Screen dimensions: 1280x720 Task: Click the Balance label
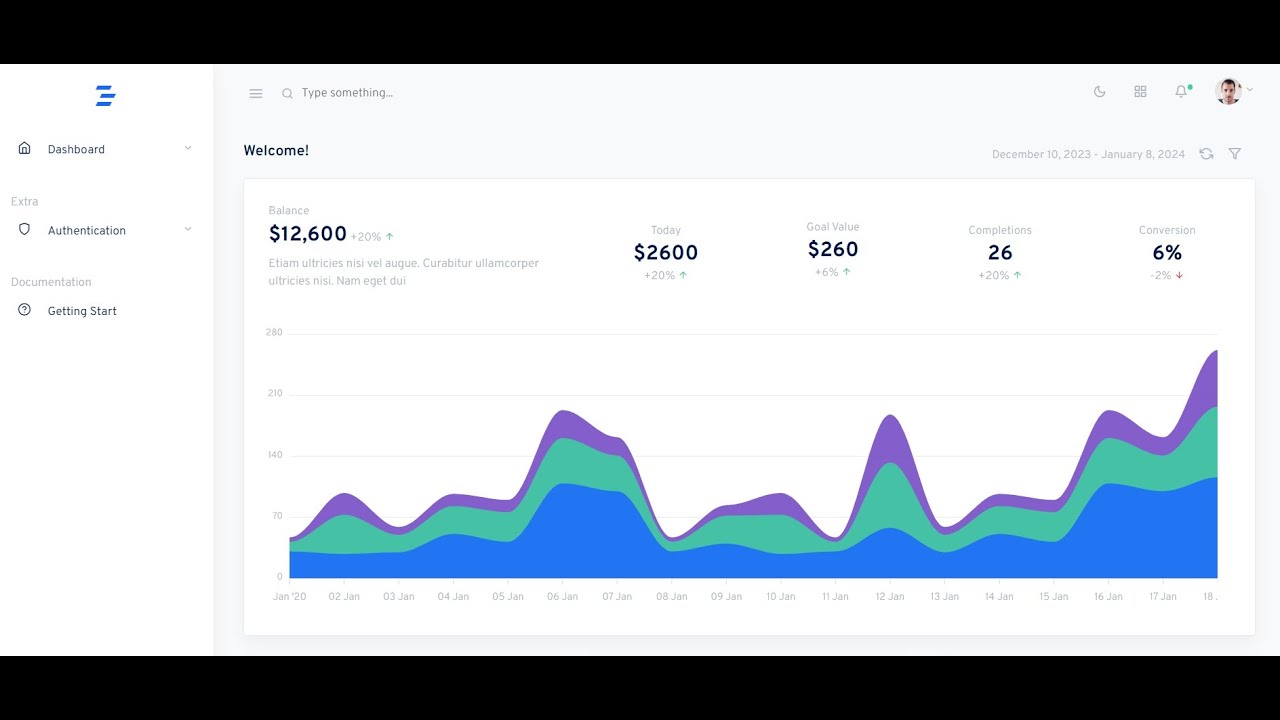coord(289,211)
